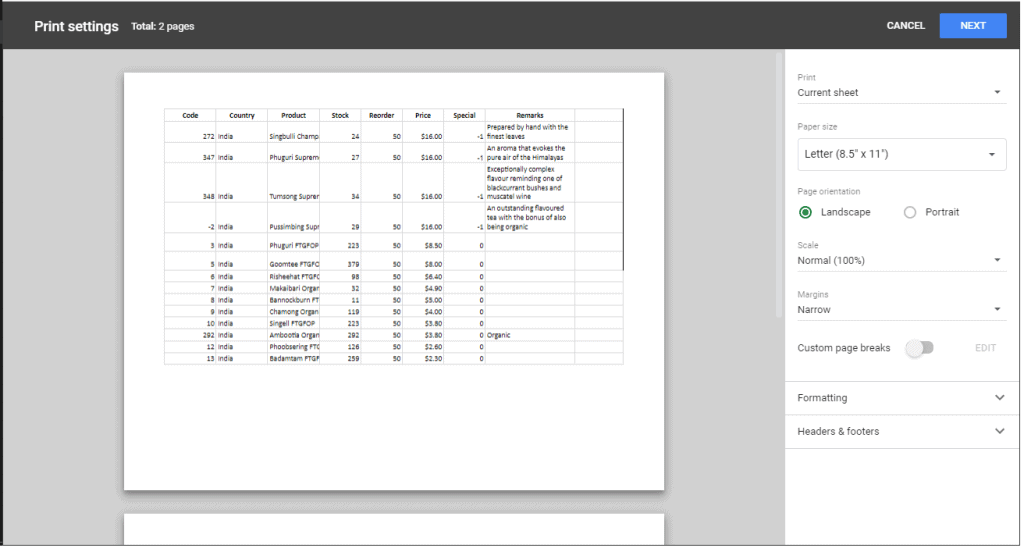The width and height of the screenshot is (1024, 548).
Task: Open the Margins Narrow dropdown
Action: point(901,310)
